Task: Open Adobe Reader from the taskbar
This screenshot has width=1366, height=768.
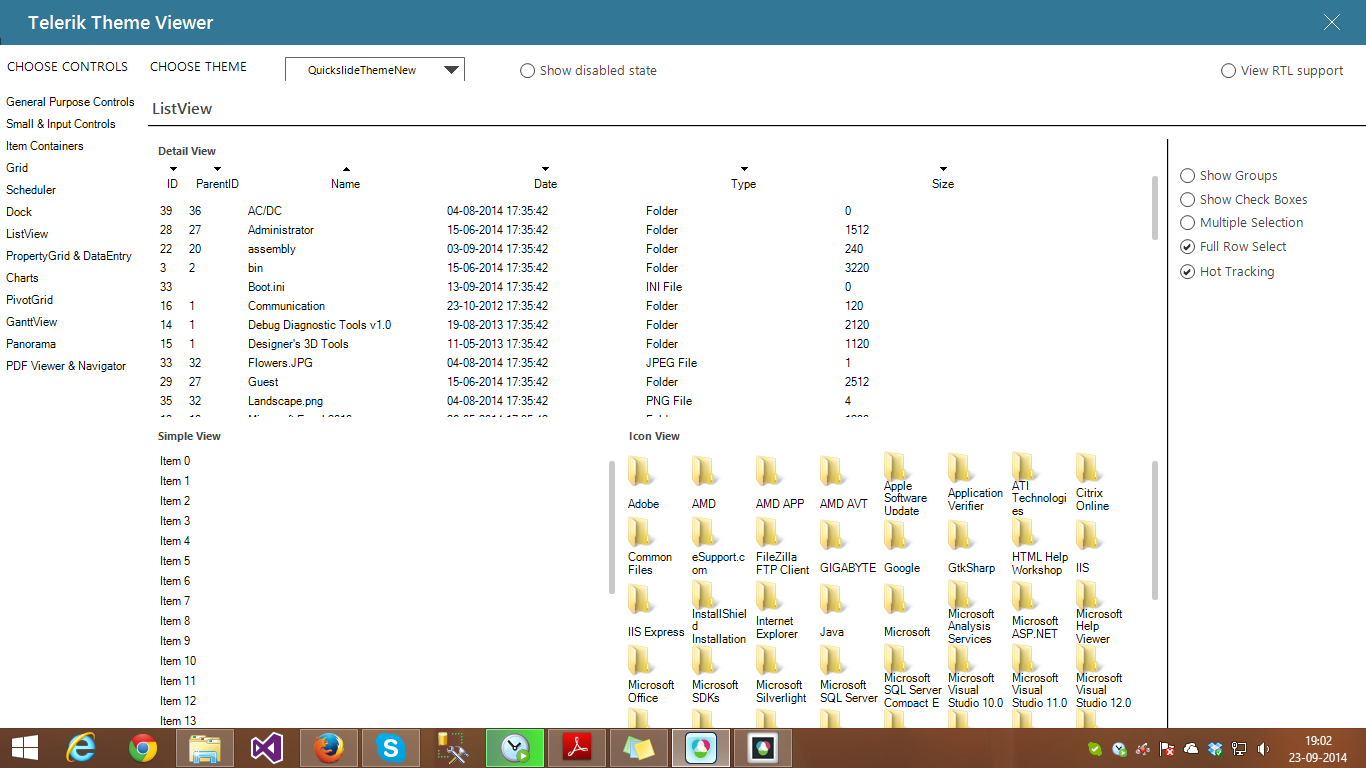Action: pyautogui.click(x=577, y=748)
